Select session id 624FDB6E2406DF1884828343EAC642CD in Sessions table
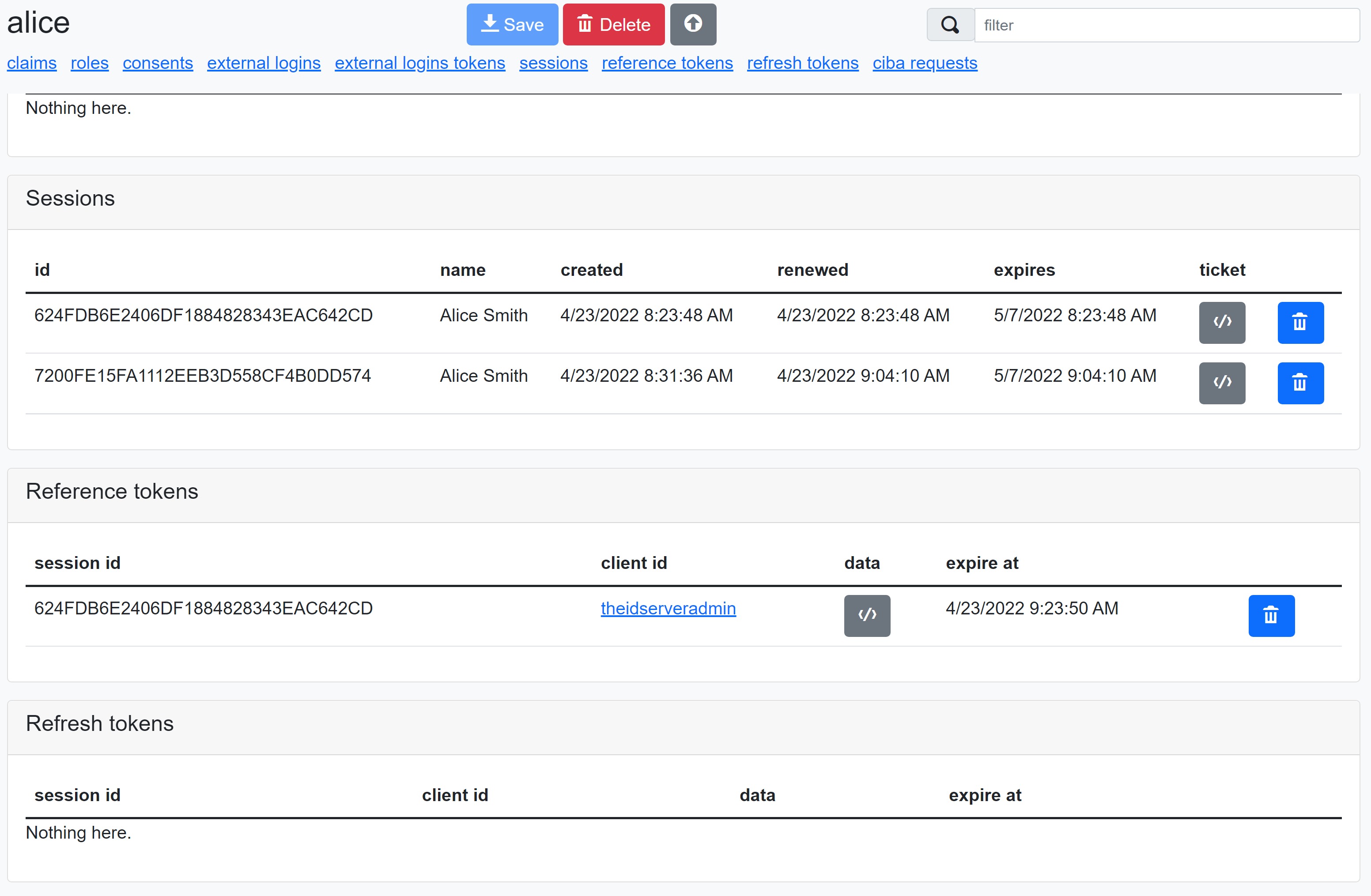Image resolution: width=1371 pixels, height=896 pixels. coord(204,315)
